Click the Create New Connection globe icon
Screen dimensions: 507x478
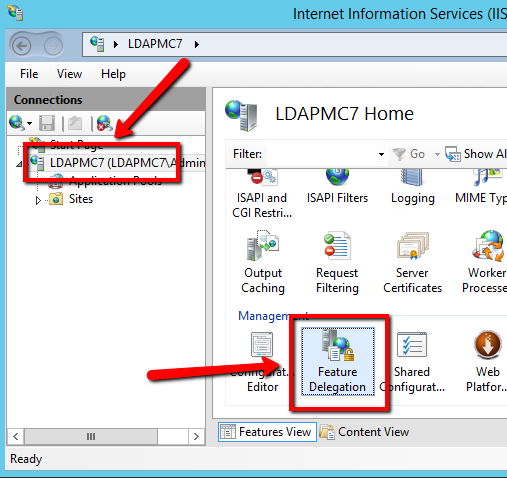pos(17,123)
